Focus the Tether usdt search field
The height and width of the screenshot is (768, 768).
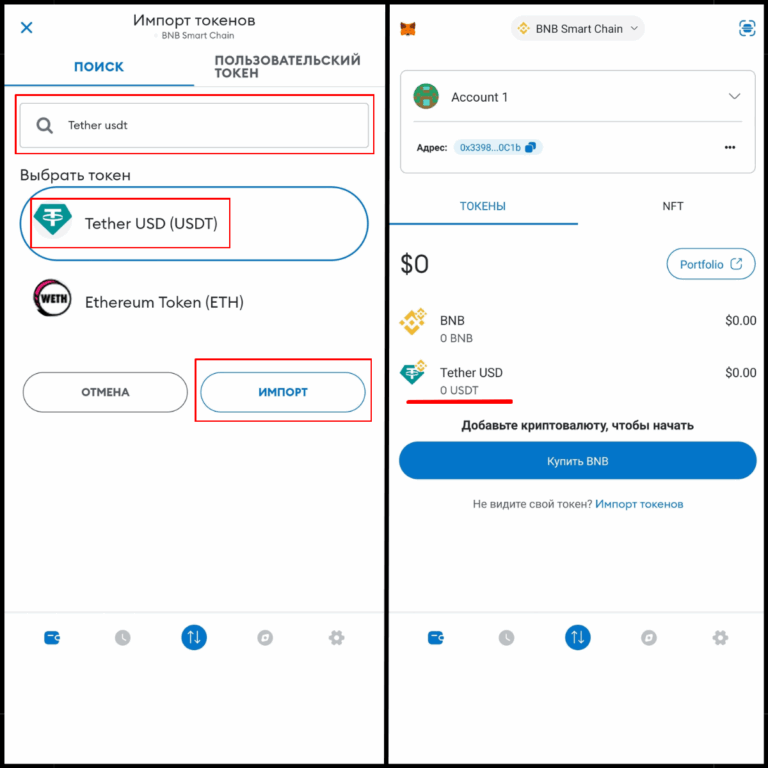(x=194, y=125)
